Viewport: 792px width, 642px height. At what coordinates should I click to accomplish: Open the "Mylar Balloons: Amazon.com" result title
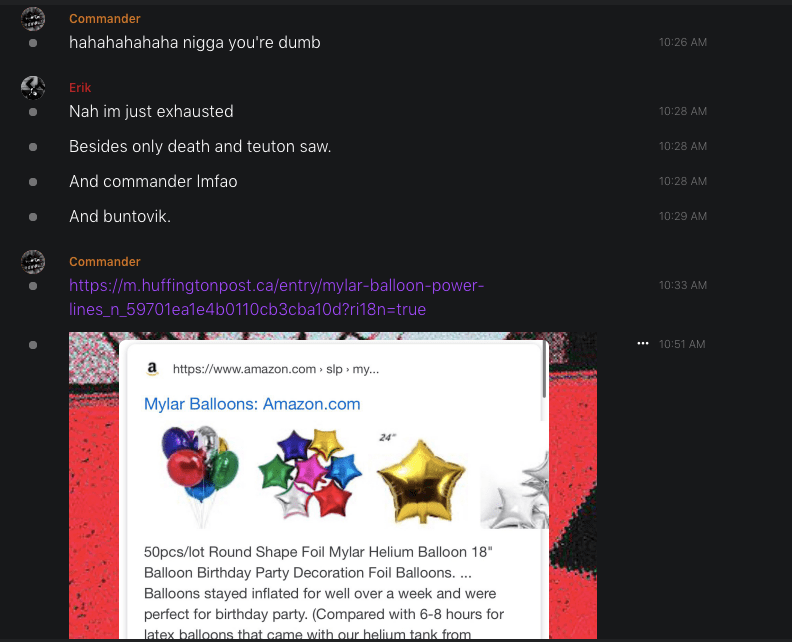tap(252, 404)
